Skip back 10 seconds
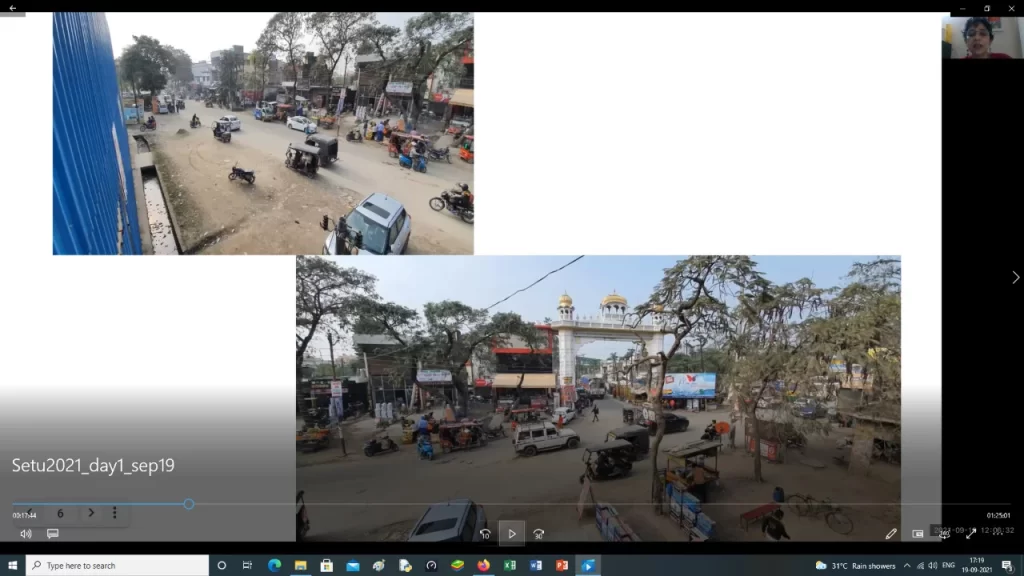This screenshot has height=576, width=1024. tap(485, 534)
